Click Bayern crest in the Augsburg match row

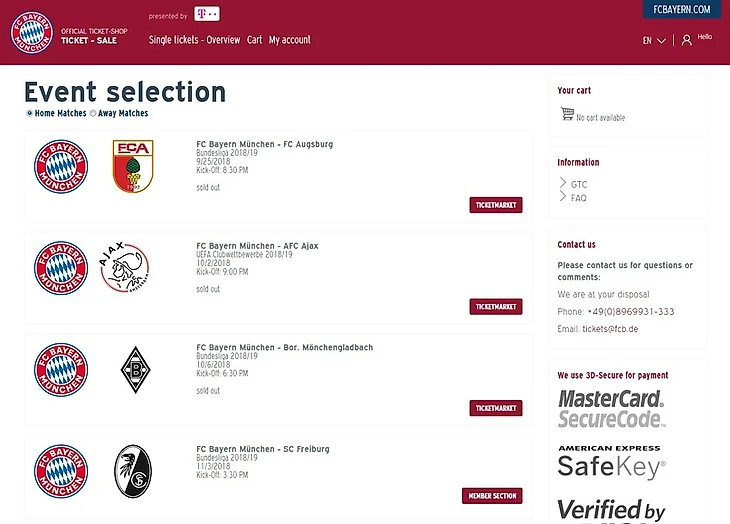tap(61, 166)
